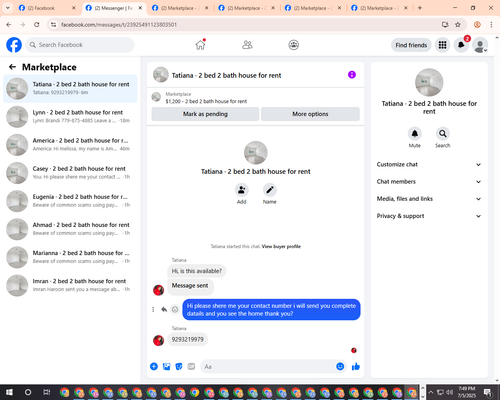Screen dimensions: 500x400
Task: Click the Facebook logo icon
Action: tap(14, 45)
